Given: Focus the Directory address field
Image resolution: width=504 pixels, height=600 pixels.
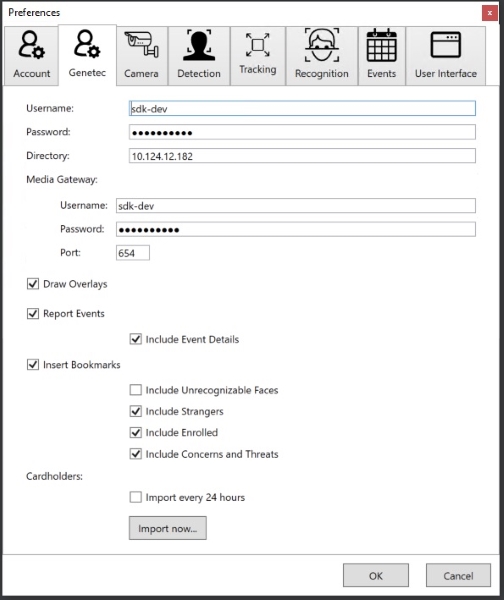Looking at the screenshot, I should coord(302,156).
